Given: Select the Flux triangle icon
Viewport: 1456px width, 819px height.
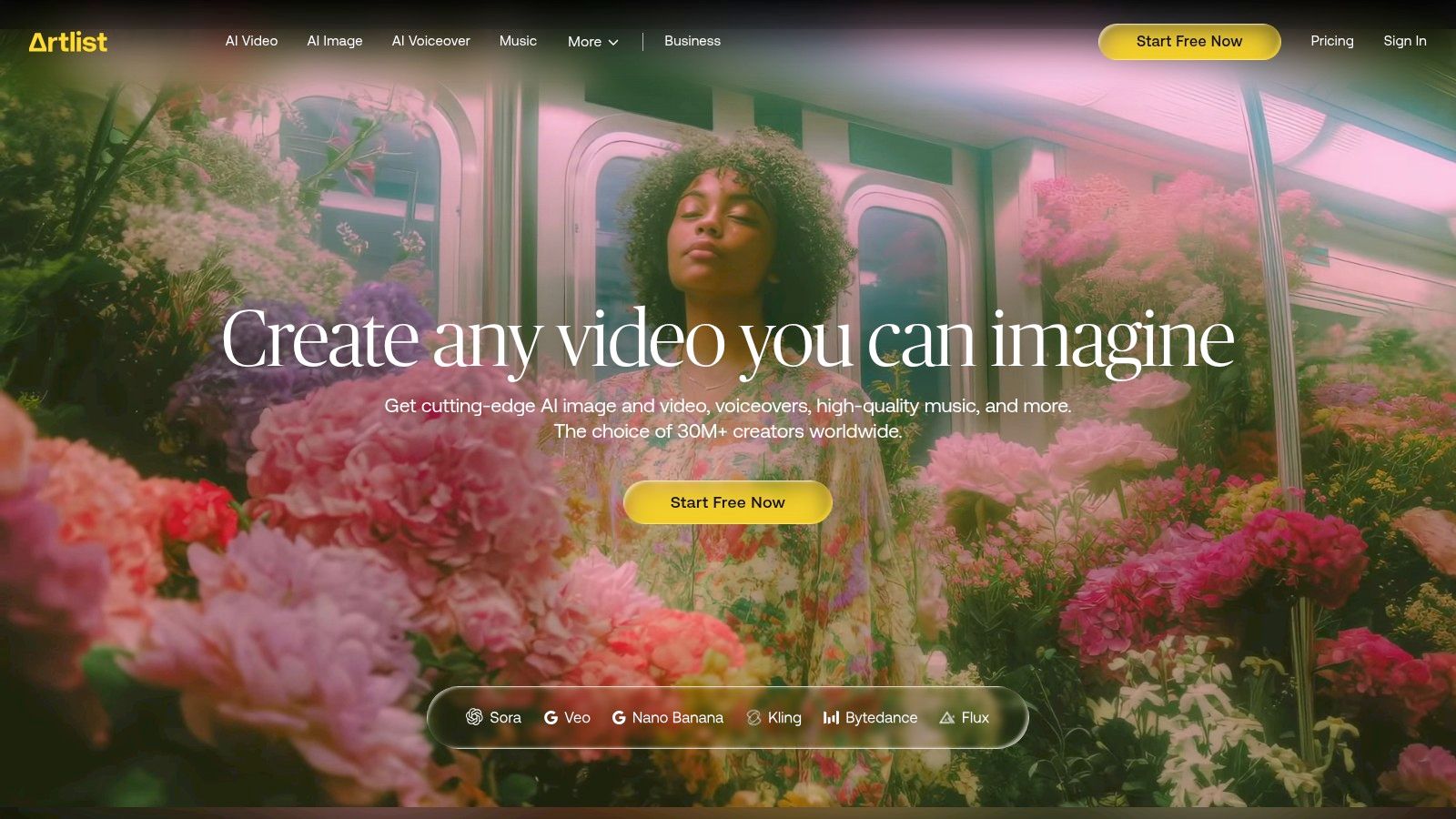Looking at the screenshot, I should click(947, 718).
